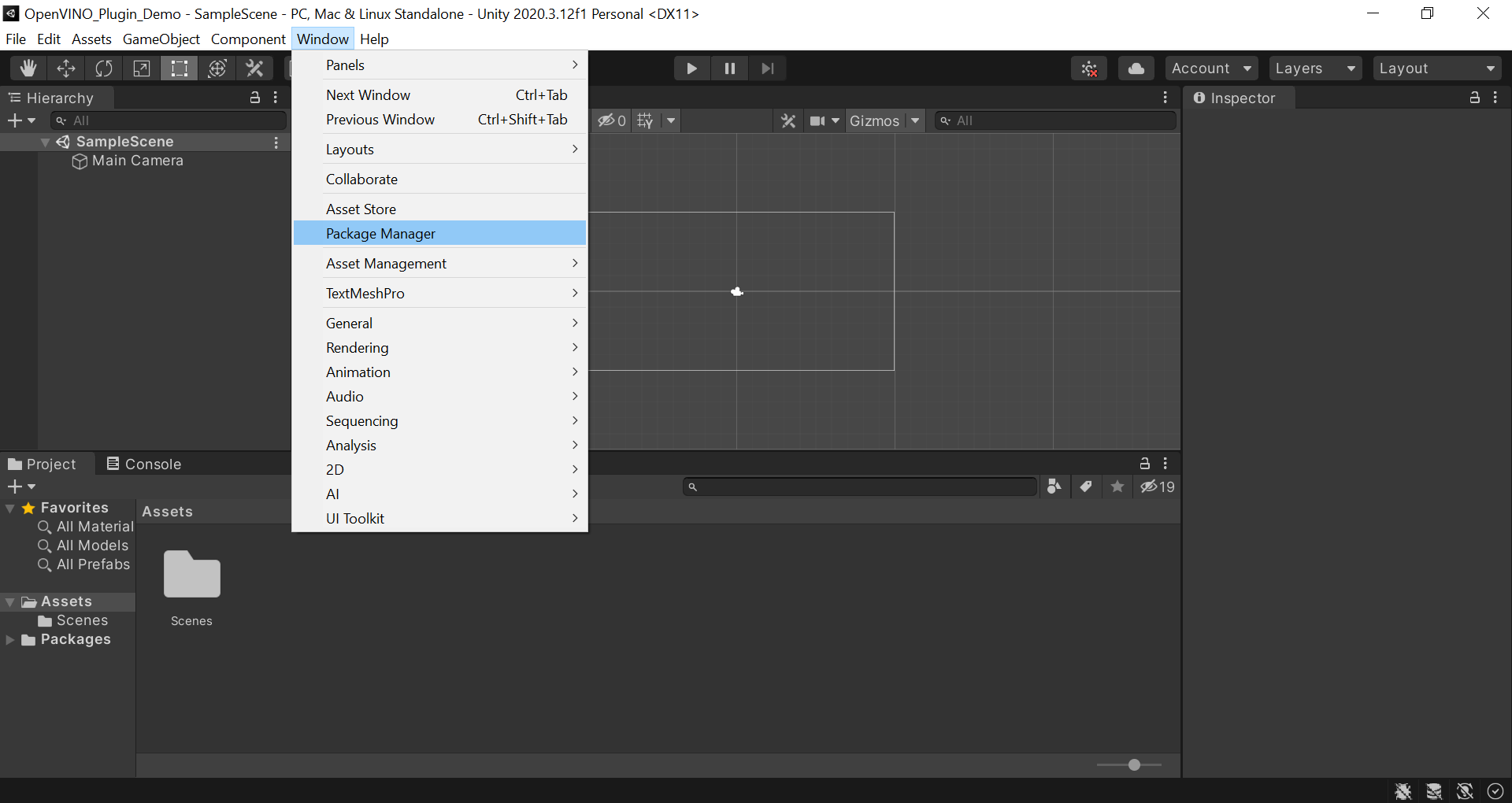The width and height of the screenshot is (1512, 803).
Task: Click the Play button
Action: click(x=691, y=68)
